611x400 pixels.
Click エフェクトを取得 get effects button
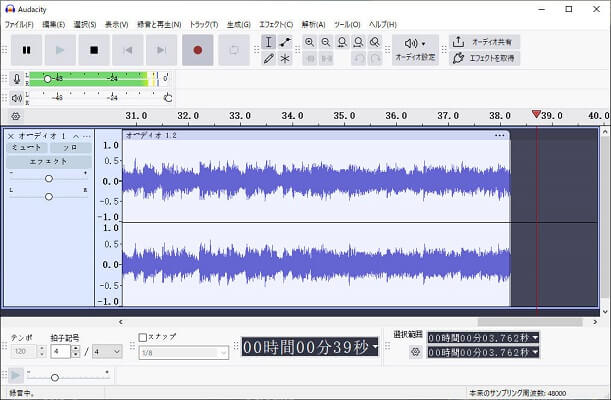point(484,58)
